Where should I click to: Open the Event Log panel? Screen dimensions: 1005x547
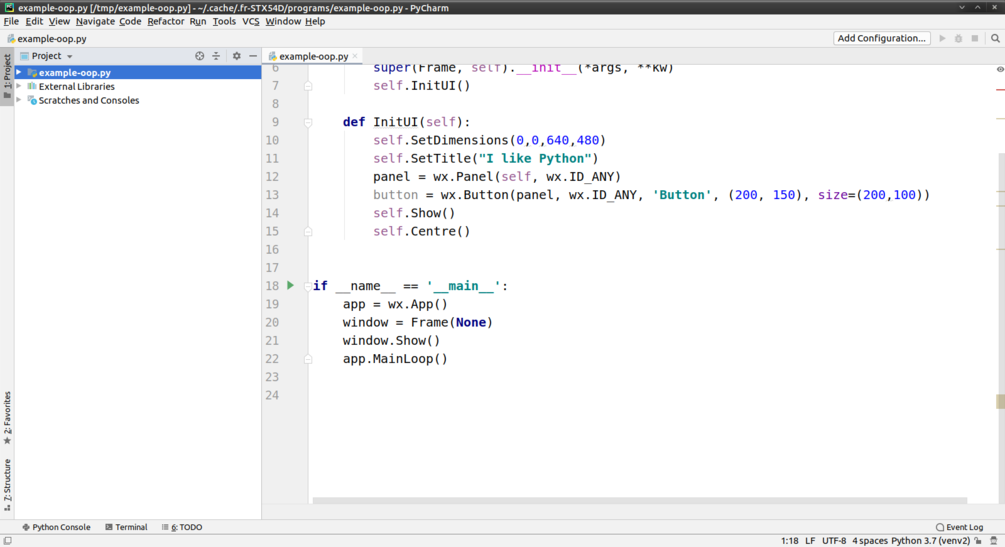tap(959, 527)
